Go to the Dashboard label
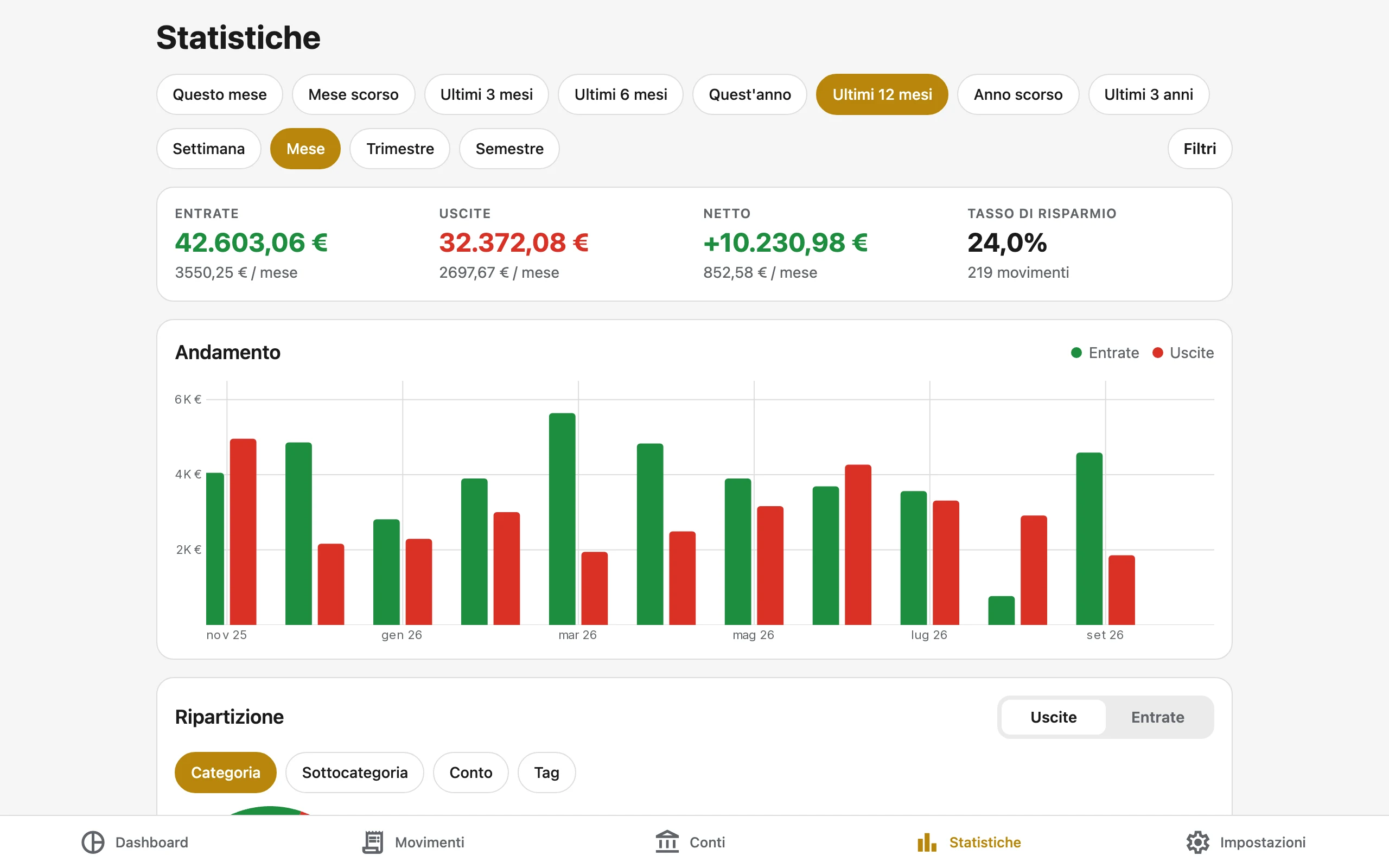The image size is (1389, 868). 151,842
